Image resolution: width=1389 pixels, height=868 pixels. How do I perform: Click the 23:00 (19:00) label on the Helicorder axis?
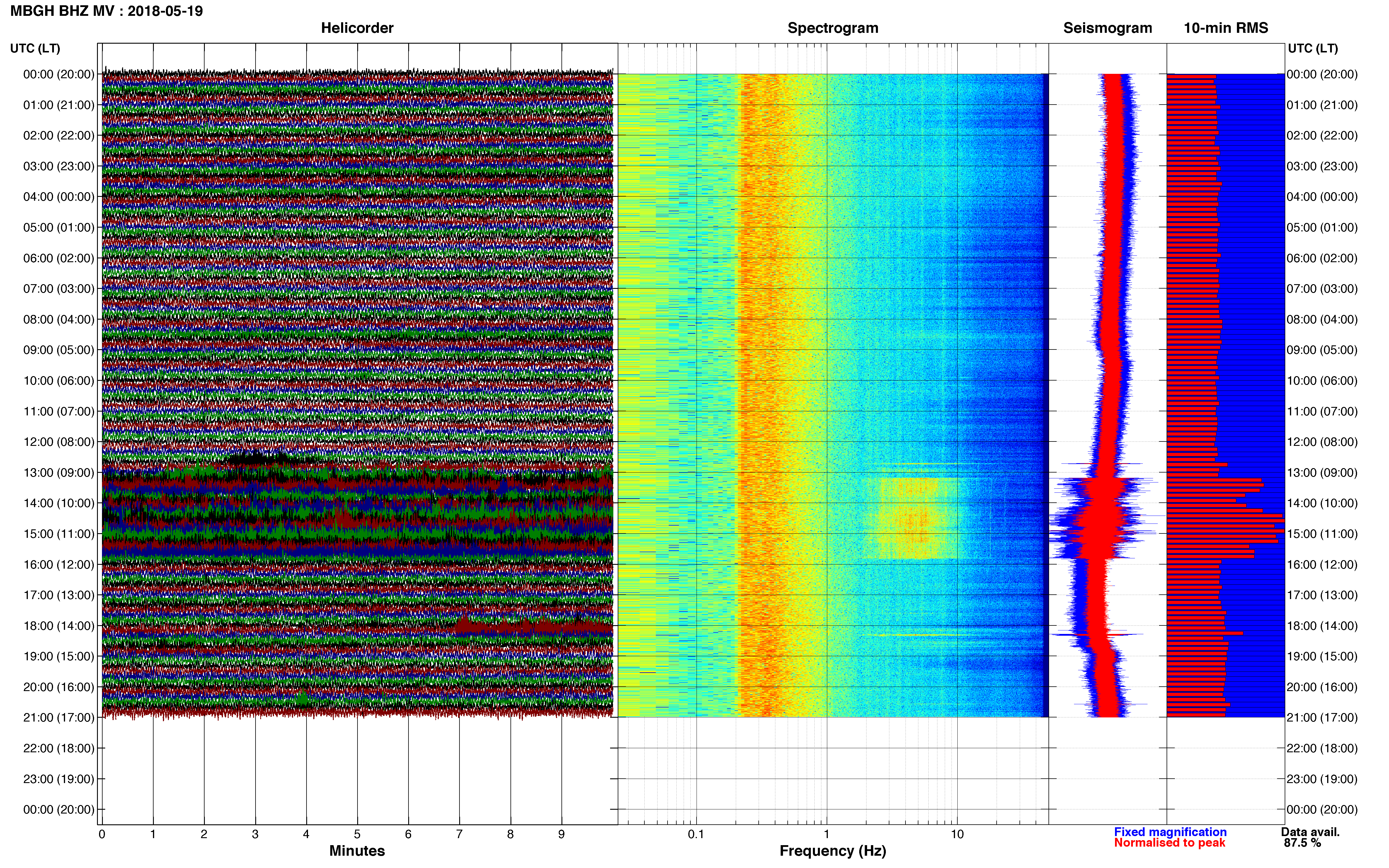click(x=59, y=779)
